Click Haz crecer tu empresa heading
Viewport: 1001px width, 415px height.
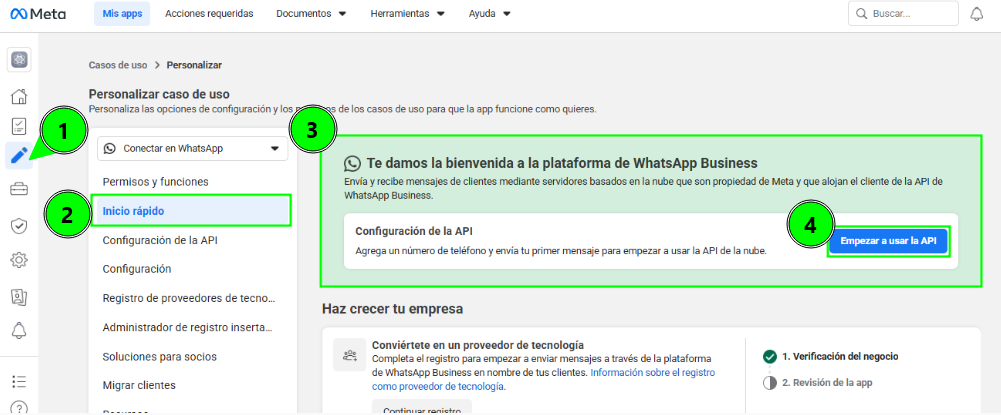393,310
